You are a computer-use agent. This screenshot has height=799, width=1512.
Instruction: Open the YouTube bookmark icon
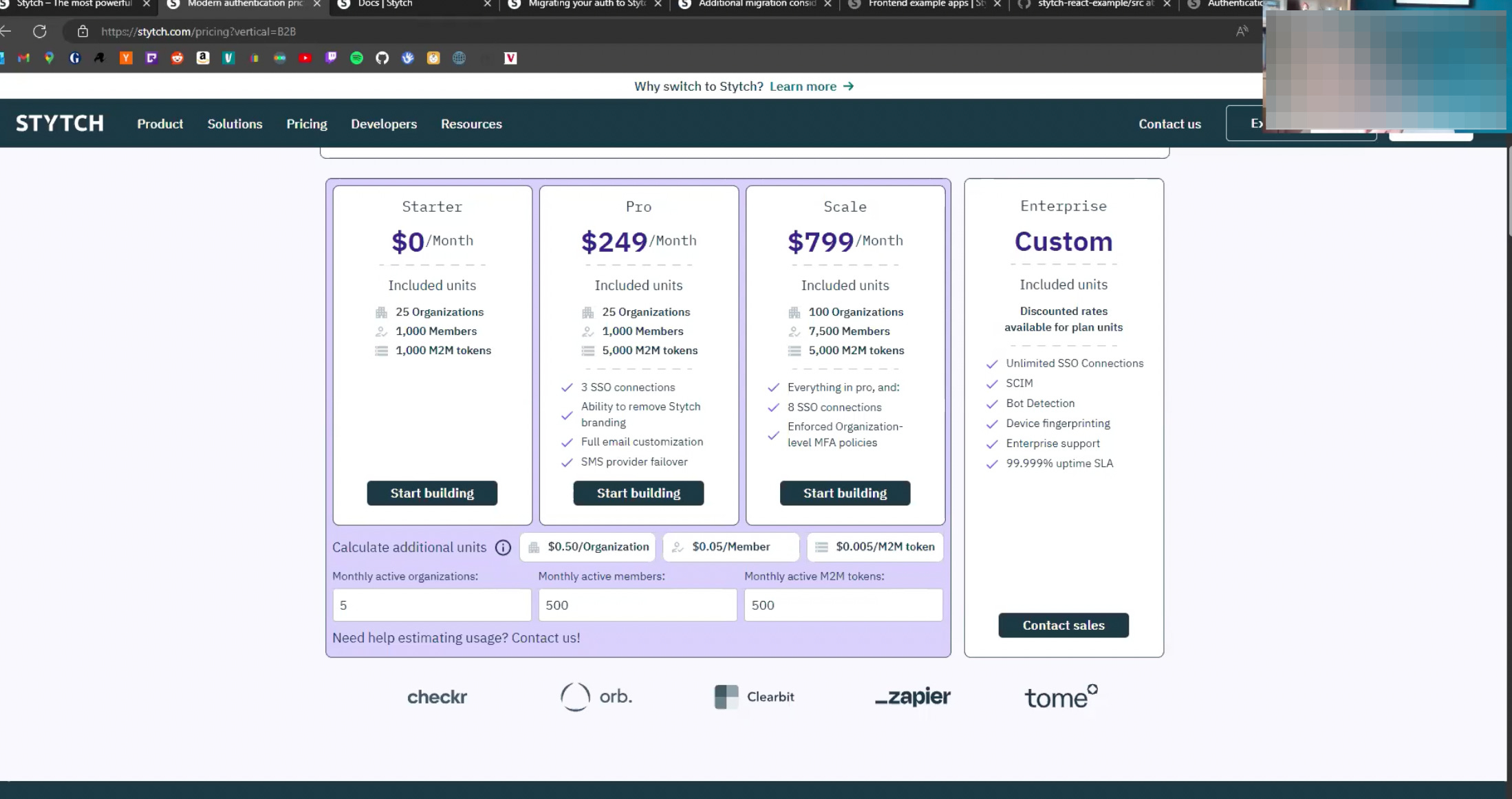coord(305,58)
